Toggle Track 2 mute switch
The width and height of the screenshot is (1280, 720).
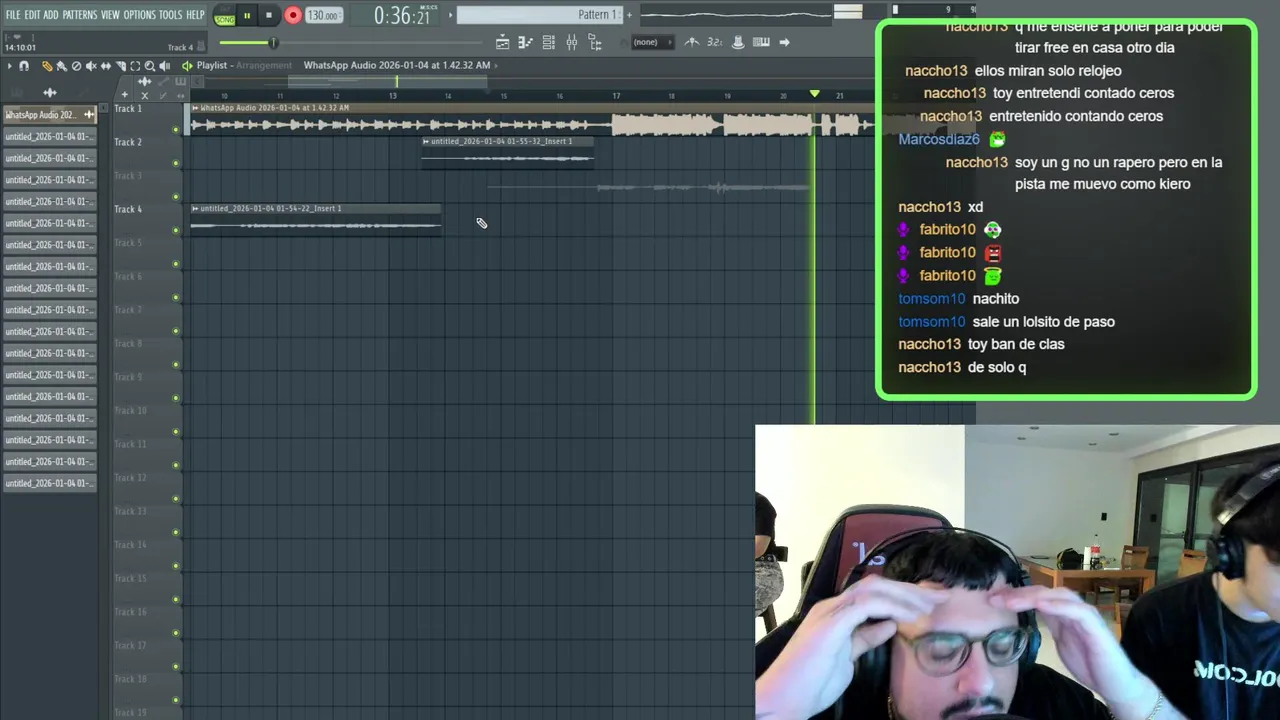click(176, 163)
